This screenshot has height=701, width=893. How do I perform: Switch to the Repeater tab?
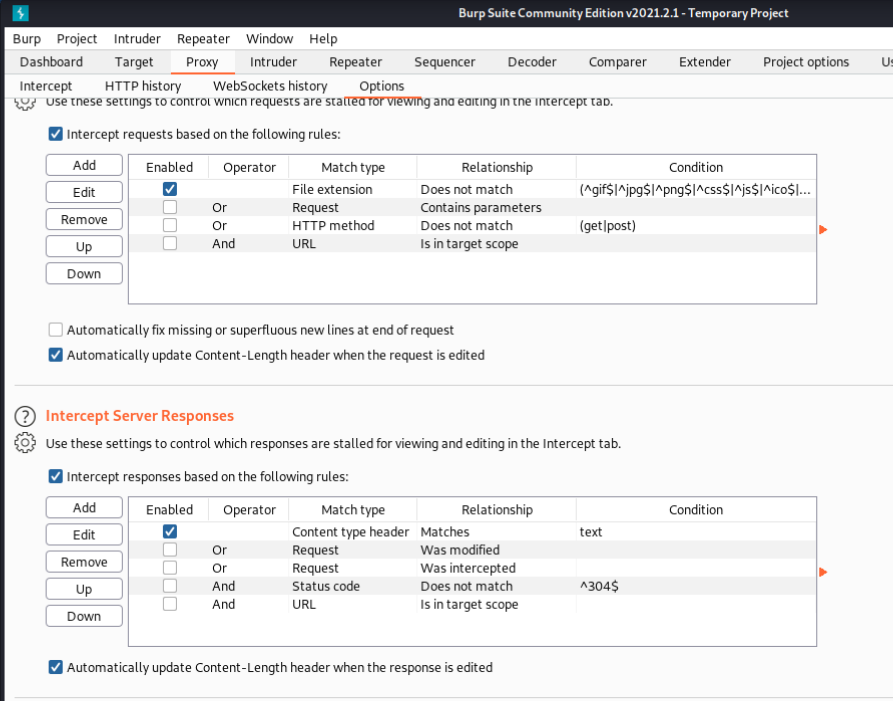coord(355,62)
